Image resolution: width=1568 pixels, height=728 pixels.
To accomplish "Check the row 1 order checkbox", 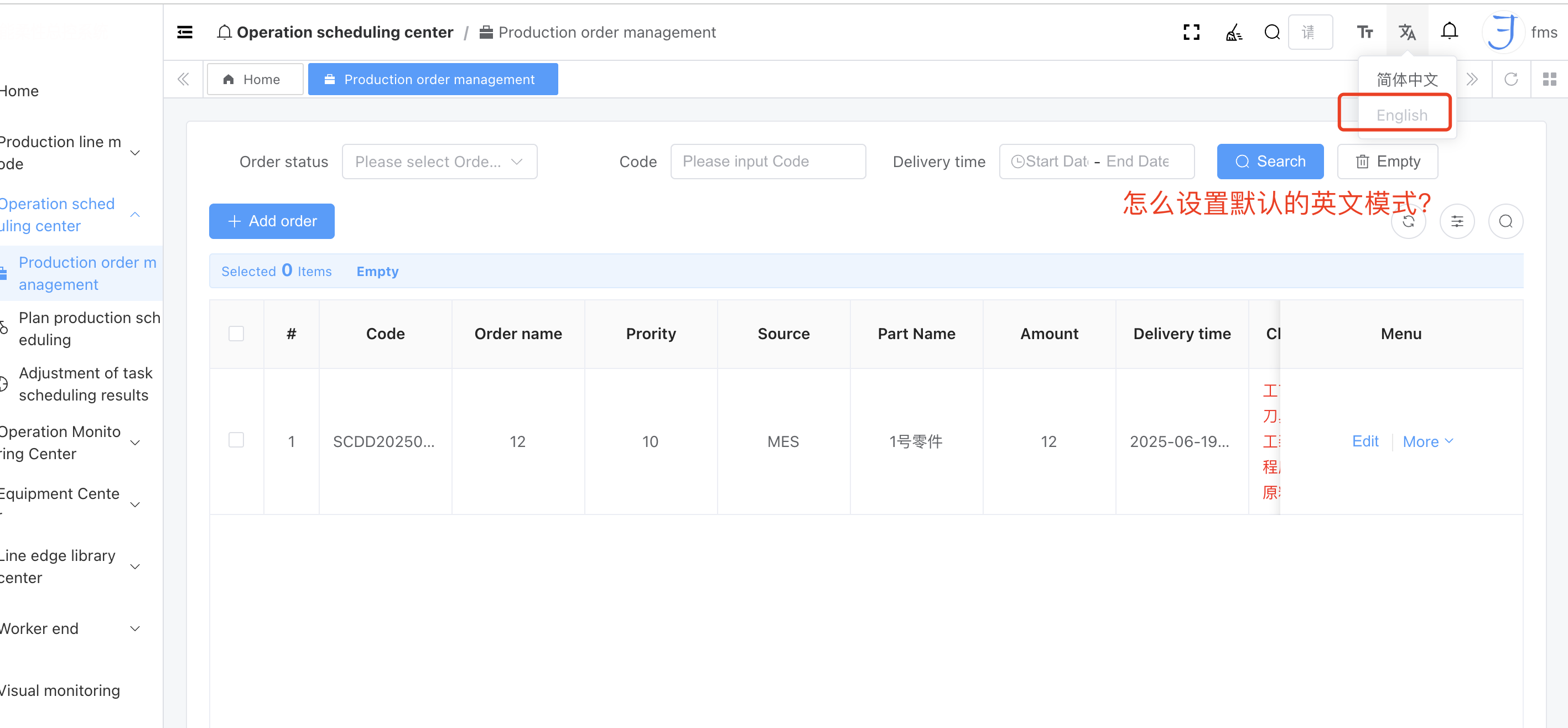I will point(236,440).
